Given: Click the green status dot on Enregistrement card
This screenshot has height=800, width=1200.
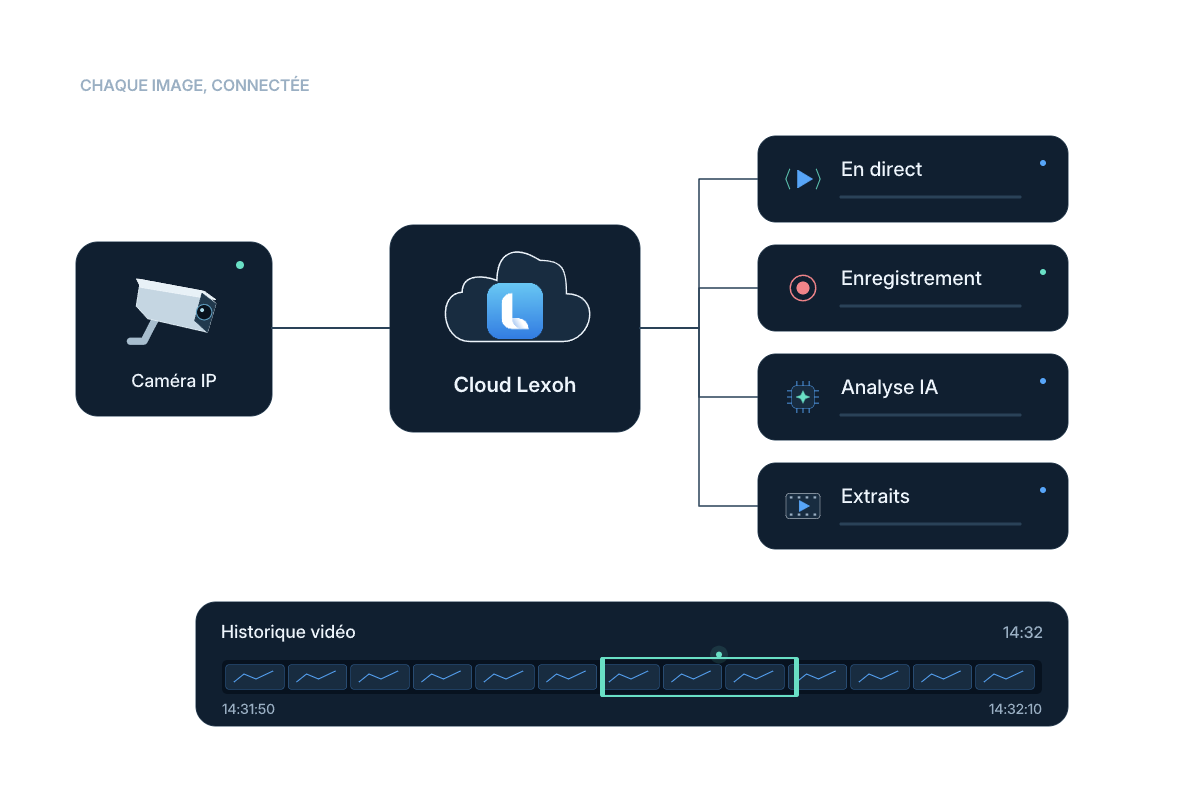Looking at the screenshot, I should pos(1043,272).
